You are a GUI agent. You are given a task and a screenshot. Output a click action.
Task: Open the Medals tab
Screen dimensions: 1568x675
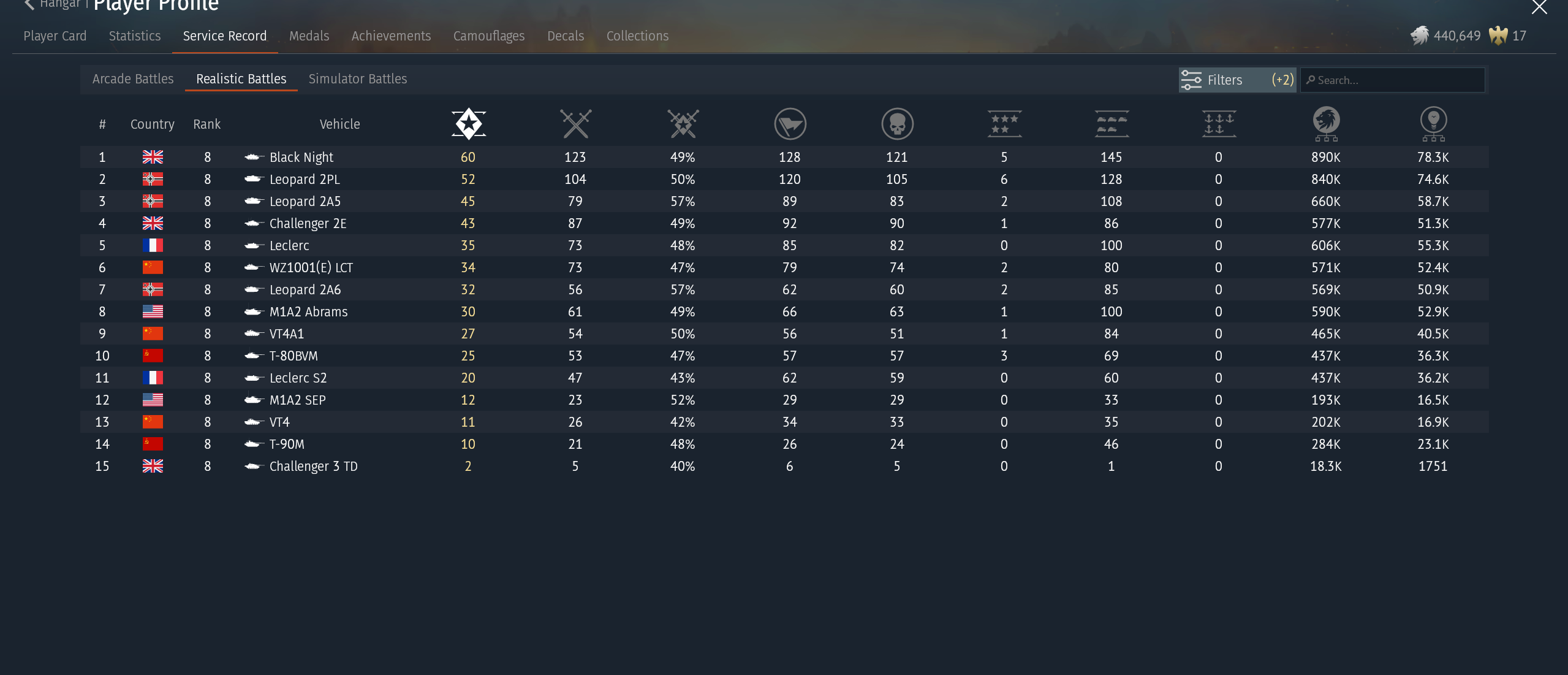309,36
